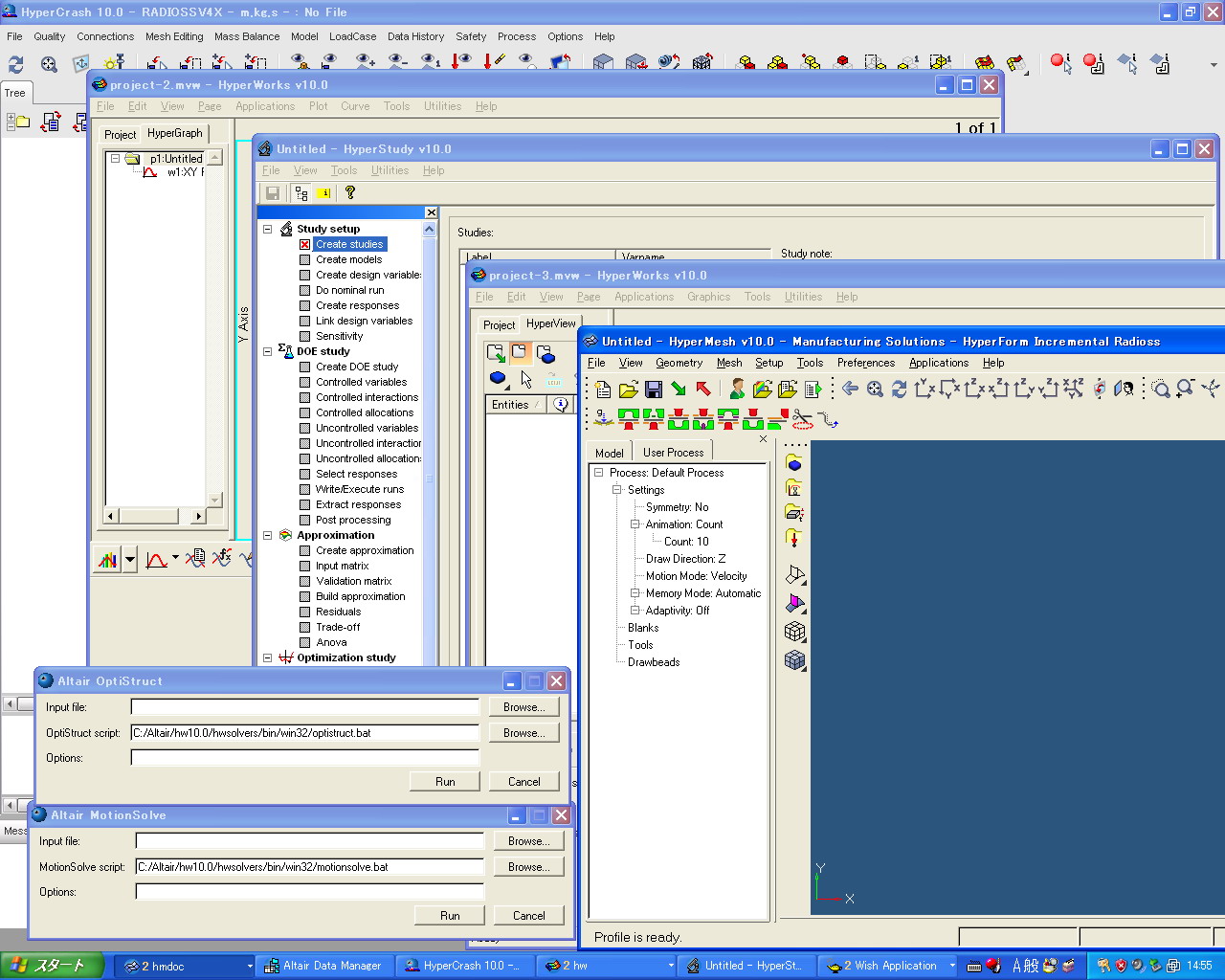Click the fx math curve icon in HyperGraph
Viewport: 1225px width, 980px height.
[x=221, y=558]
